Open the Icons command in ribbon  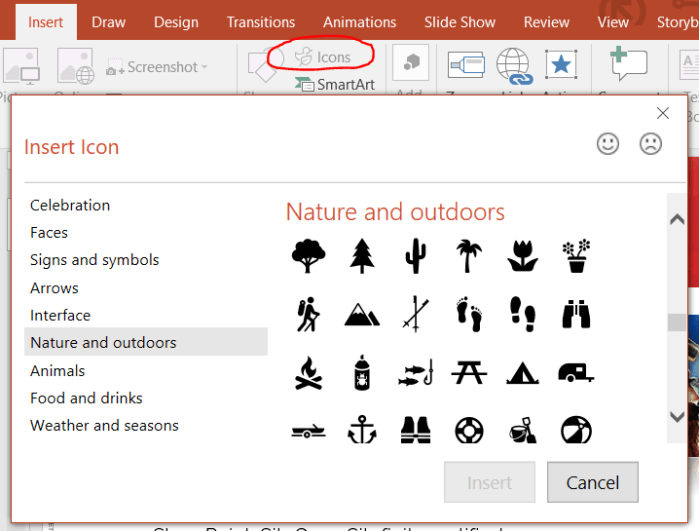[x=323, y=57]
